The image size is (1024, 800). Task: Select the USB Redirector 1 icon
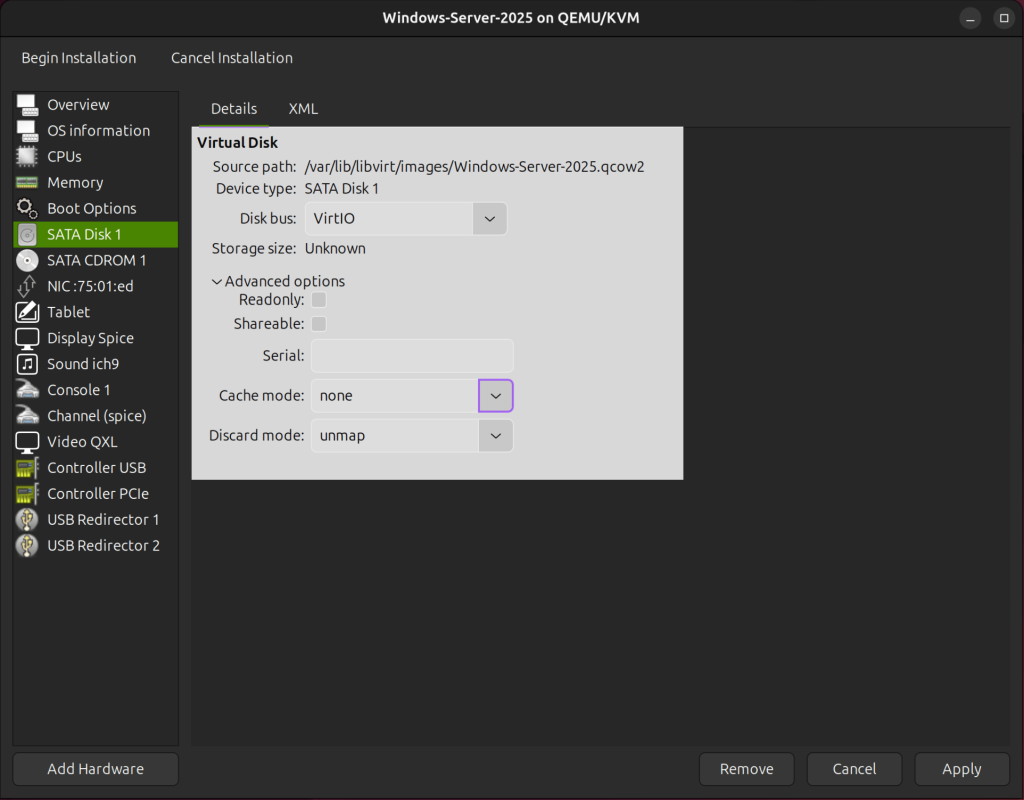click(x=27, y=520)
